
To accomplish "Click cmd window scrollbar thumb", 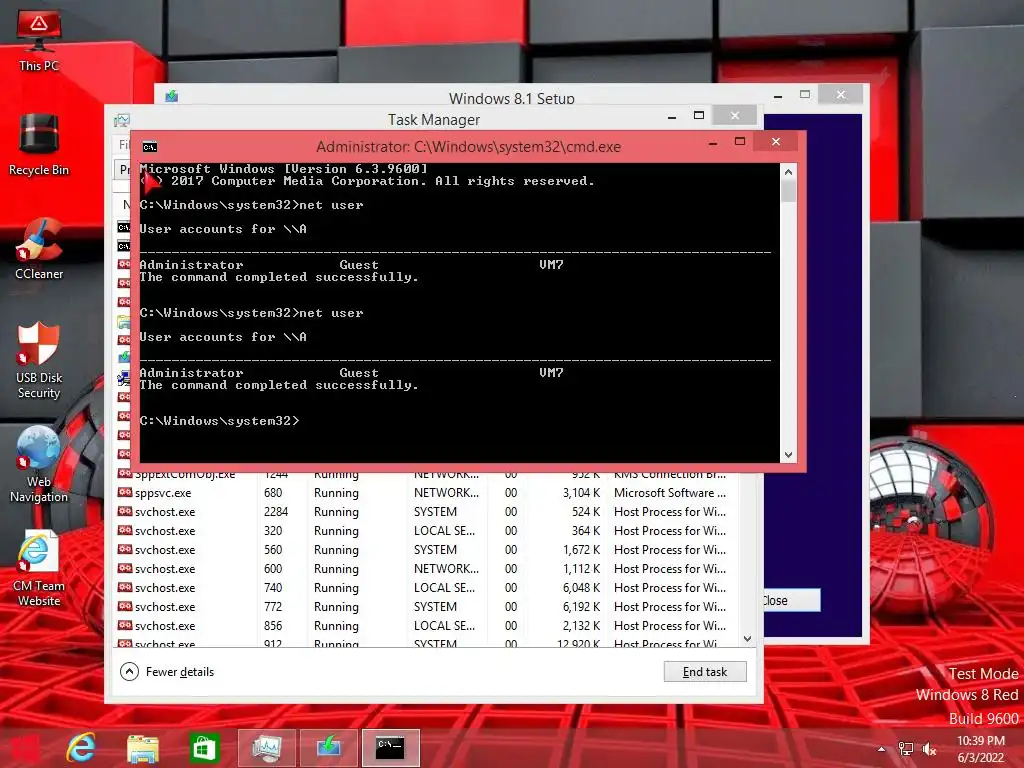I will [788, 192].
